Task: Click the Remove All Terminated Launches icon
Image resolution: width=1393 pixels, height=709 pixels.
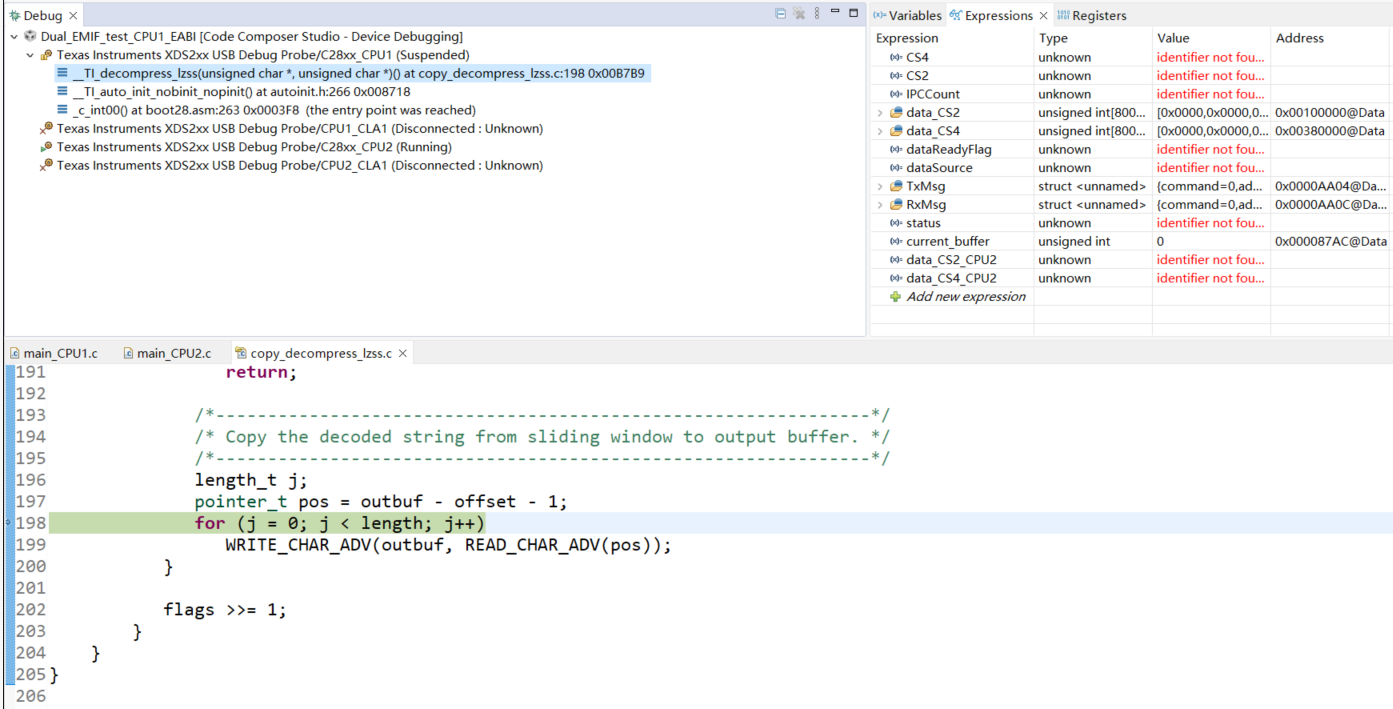Action: 799,14
